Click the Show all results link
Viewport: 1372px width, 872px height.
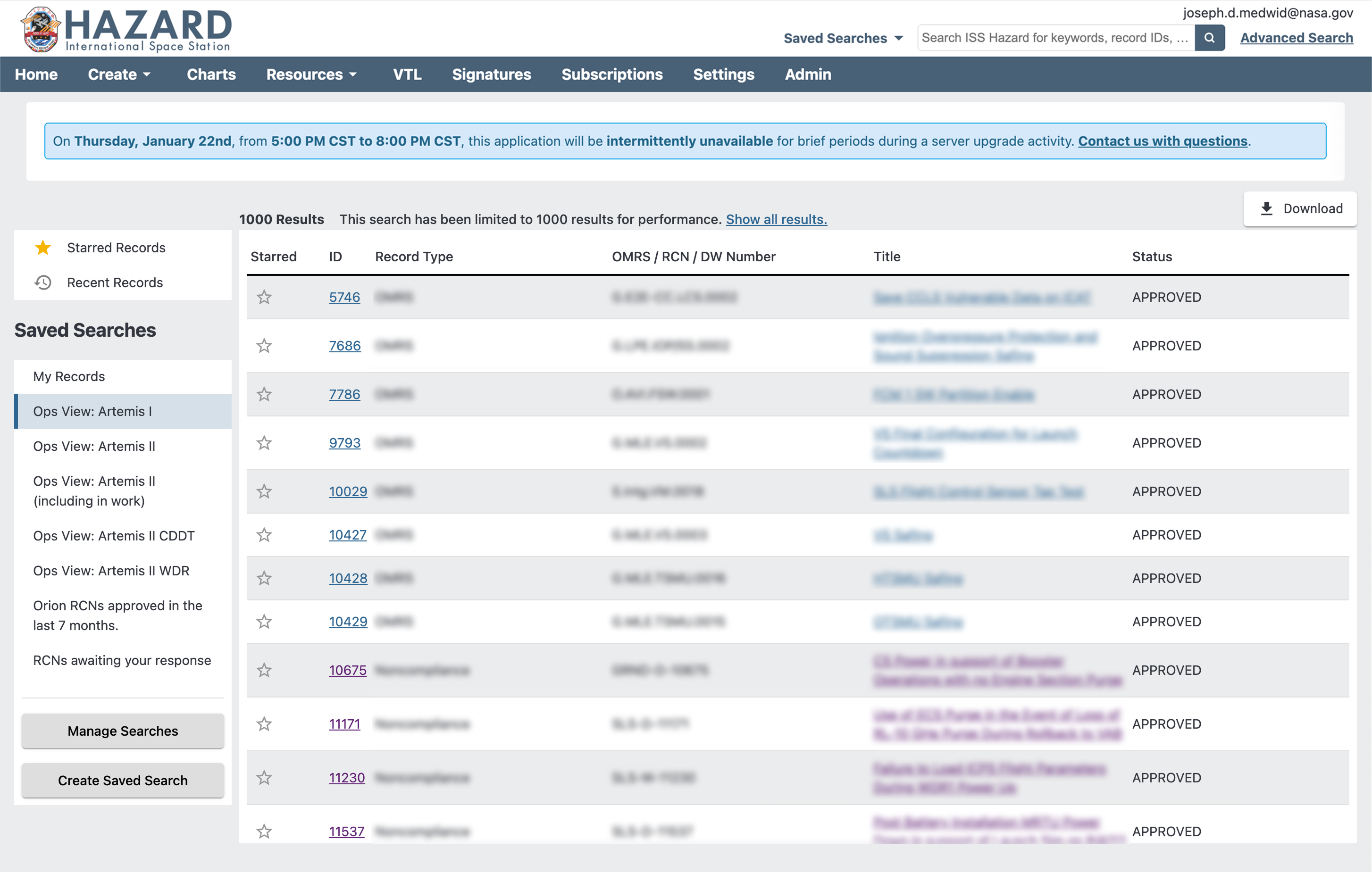(x=776, y=219)
